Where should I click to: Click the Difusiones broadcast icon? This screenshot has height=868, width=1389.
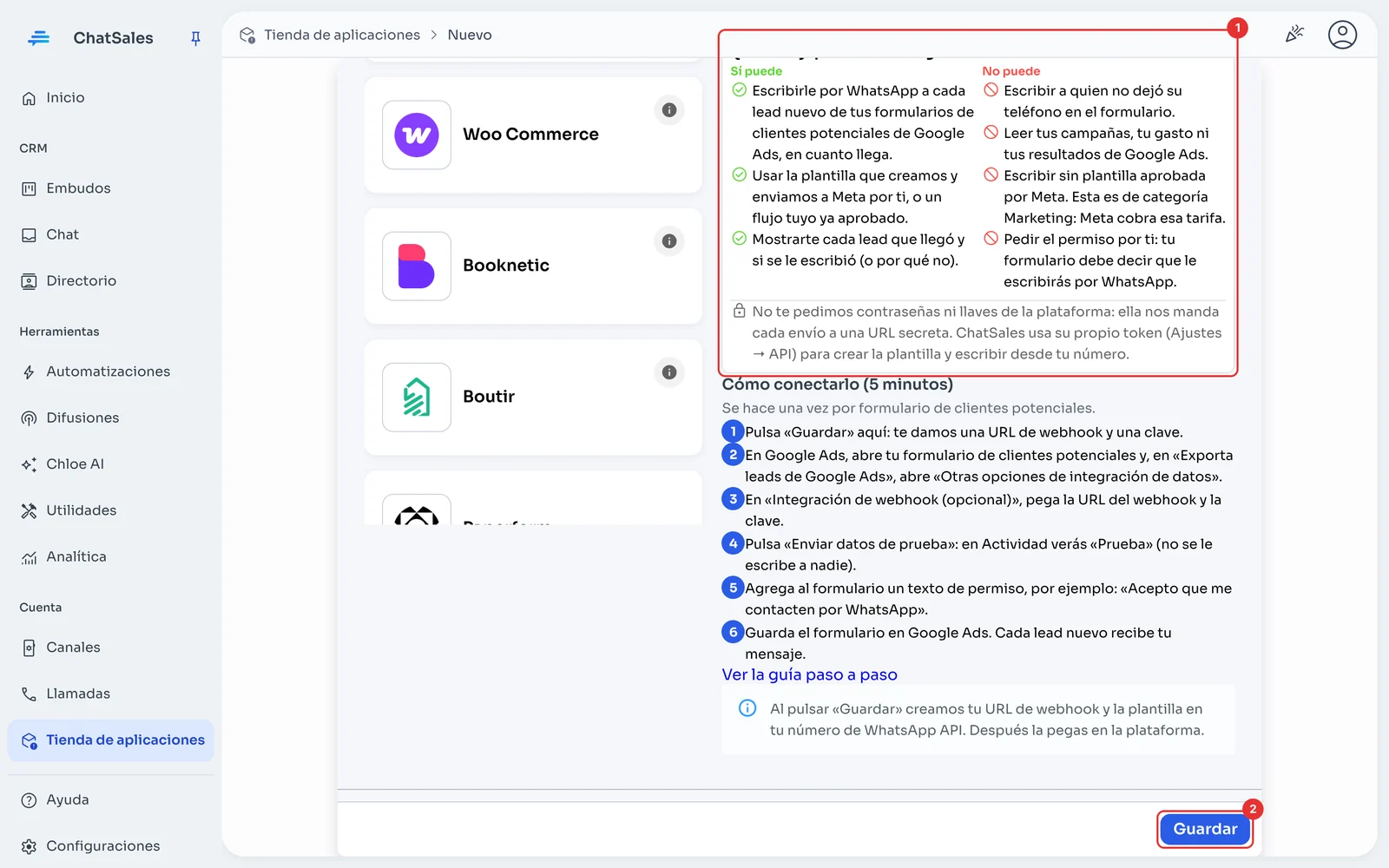point(29,418)
